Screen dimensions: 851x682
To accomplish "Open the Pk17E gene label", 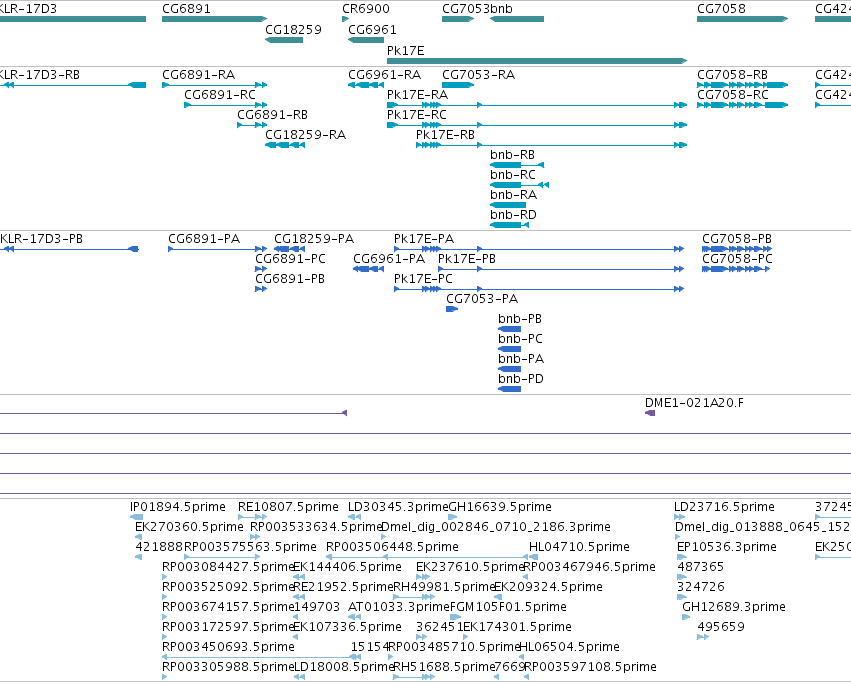I will tap(405, 50).
